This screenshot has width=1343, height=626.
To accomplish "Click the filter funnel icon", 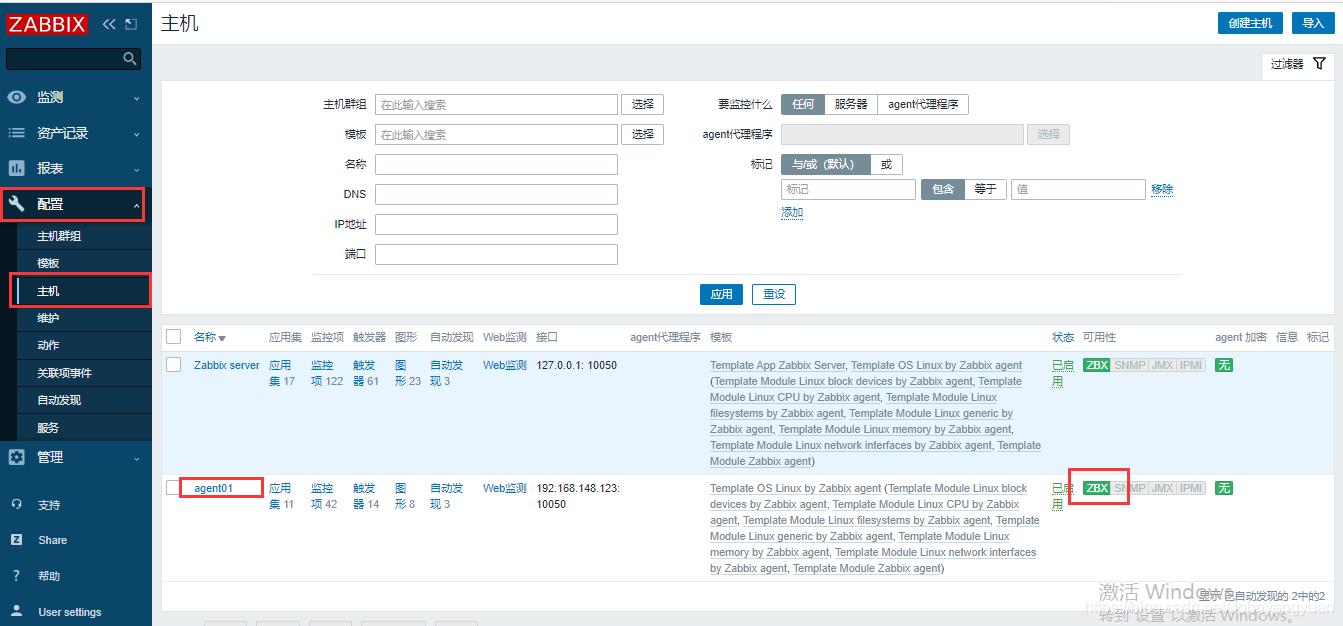I will (x=1319, y=63).
